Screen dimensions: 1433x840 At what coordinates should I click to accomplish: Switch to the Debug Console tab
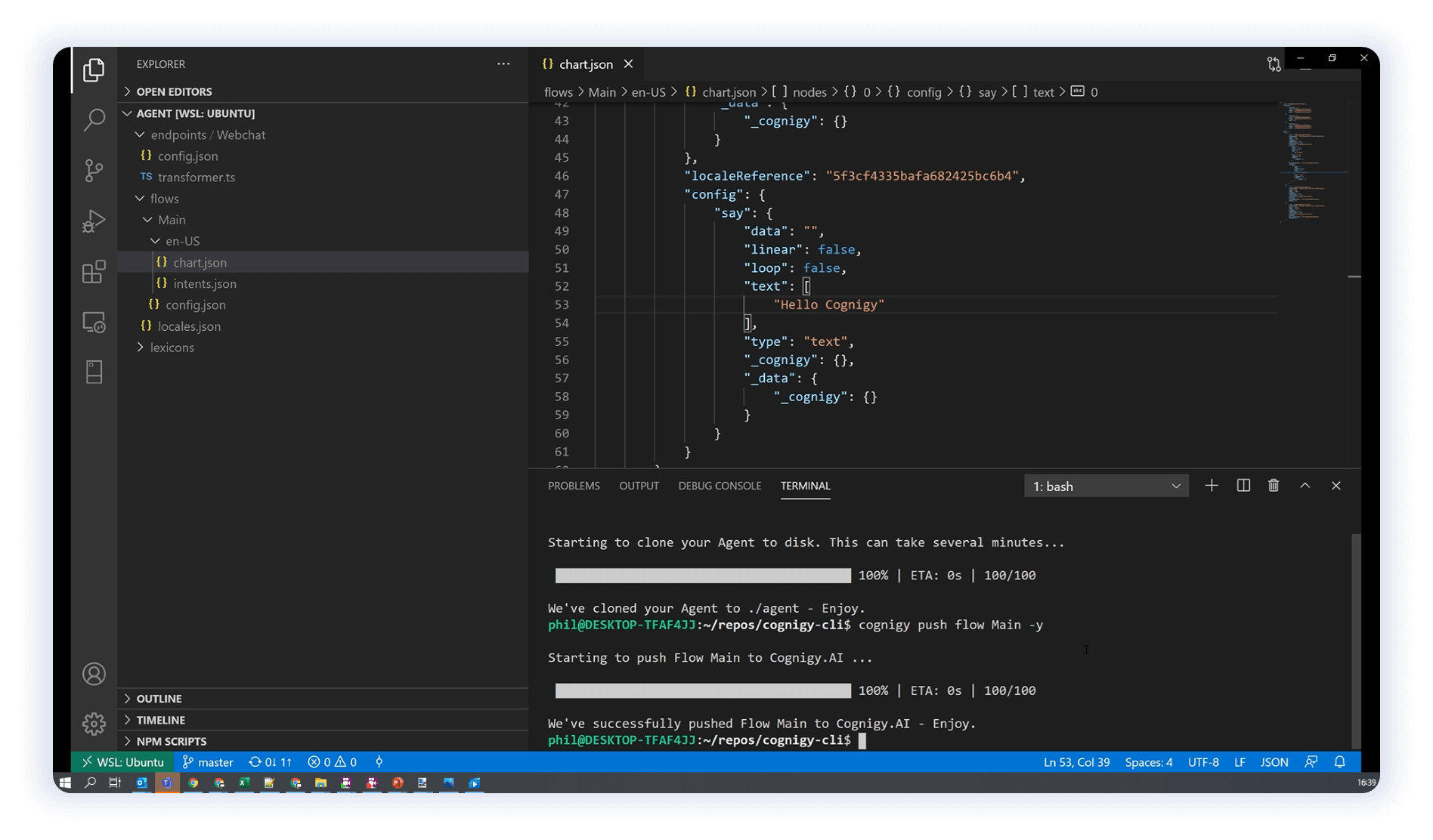(720, 486)
